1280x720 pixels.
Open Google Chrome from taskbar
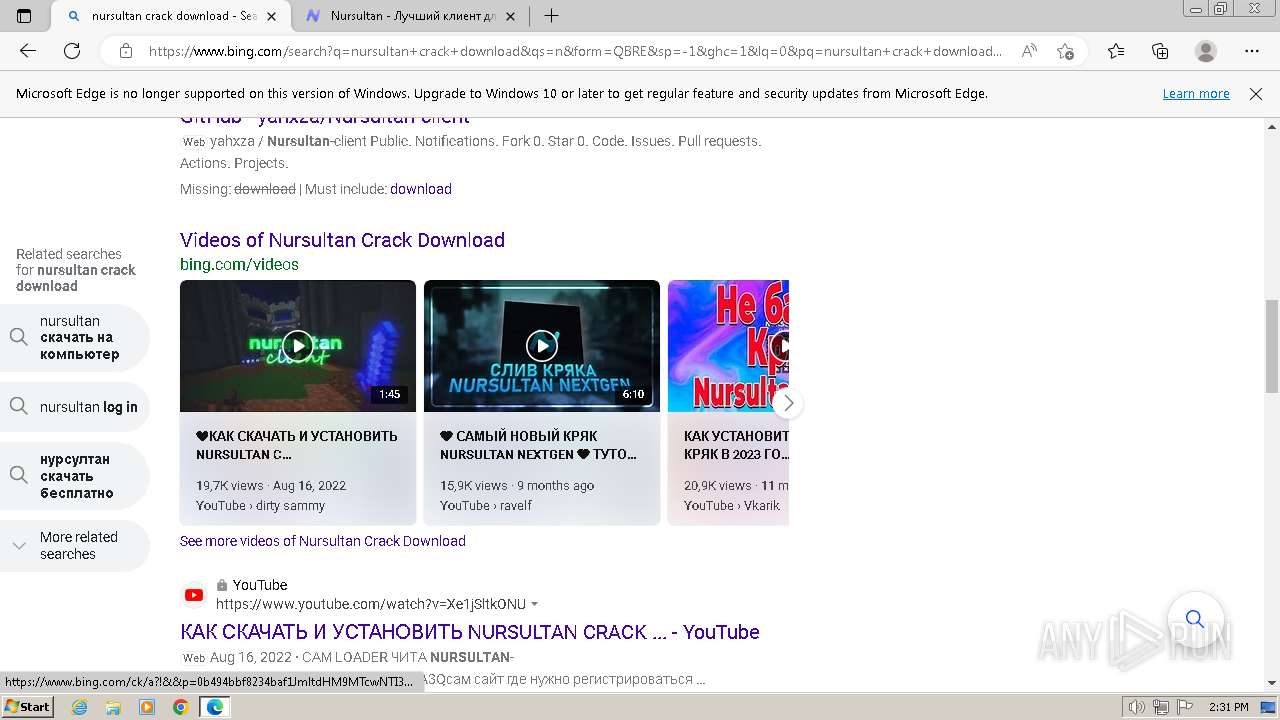pyautogui.click(x=180, y=707)
